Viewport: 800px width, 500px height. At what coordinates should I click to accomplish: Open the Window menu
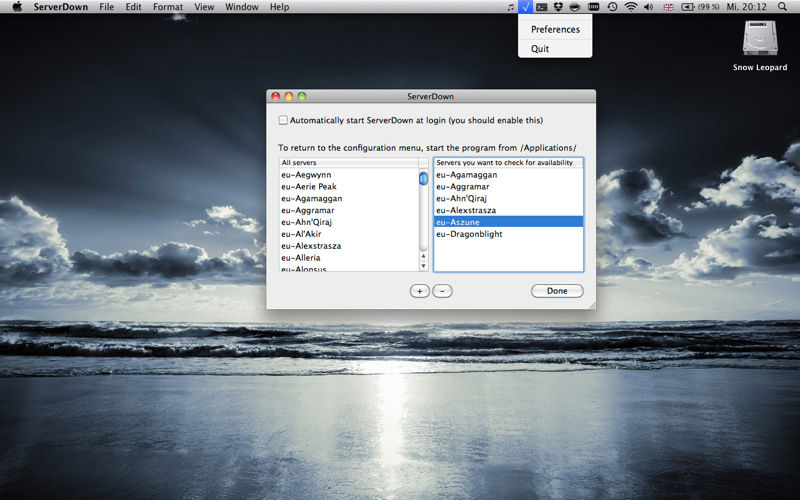point(242,7)
